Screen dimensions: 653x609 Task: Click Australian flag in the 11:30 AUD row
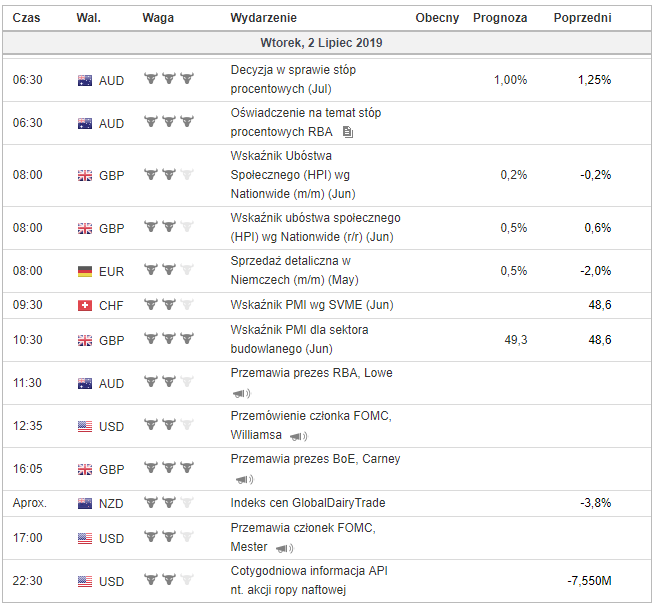point(85,383)
